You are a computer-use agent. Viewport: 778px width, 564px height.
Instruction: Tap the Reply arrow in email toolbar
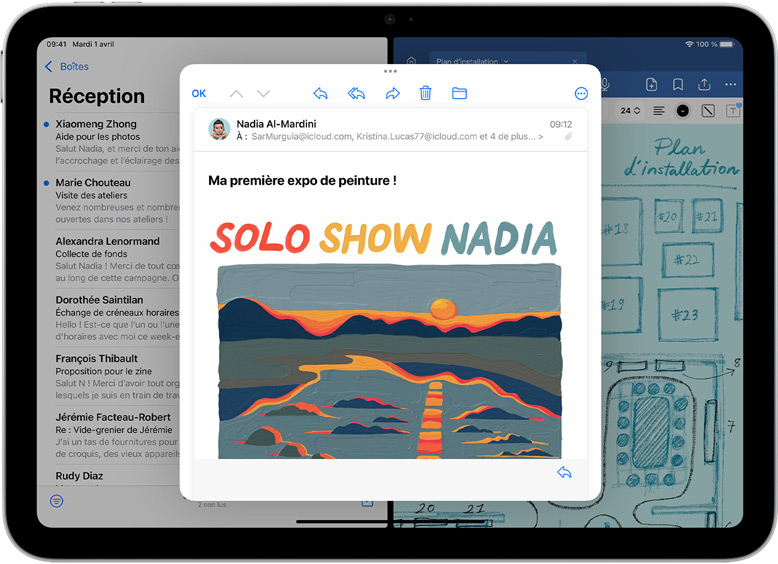coord(320,93)
